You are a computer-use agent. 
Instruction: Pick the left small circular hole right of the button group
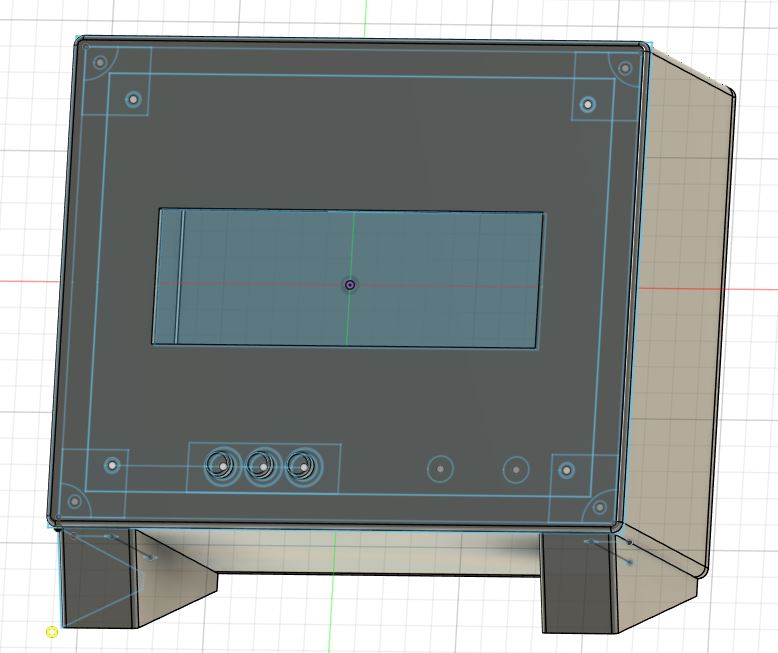tap(440, 467)
